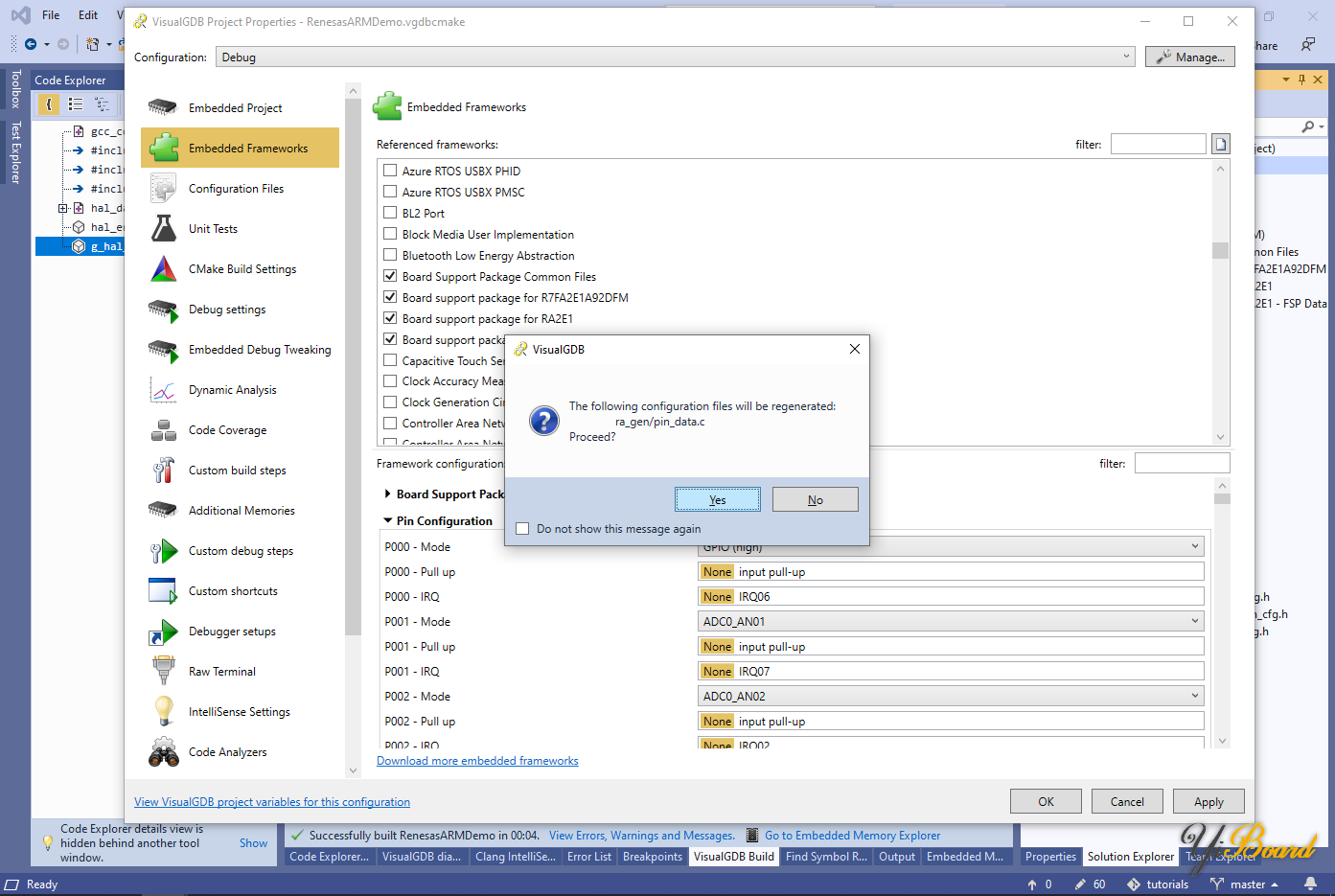Viewport: 1335px width, 896px height.
Task: Click the Code Analyzers binoculars icon
Action: pyautogui.click(x=164, y=752)
